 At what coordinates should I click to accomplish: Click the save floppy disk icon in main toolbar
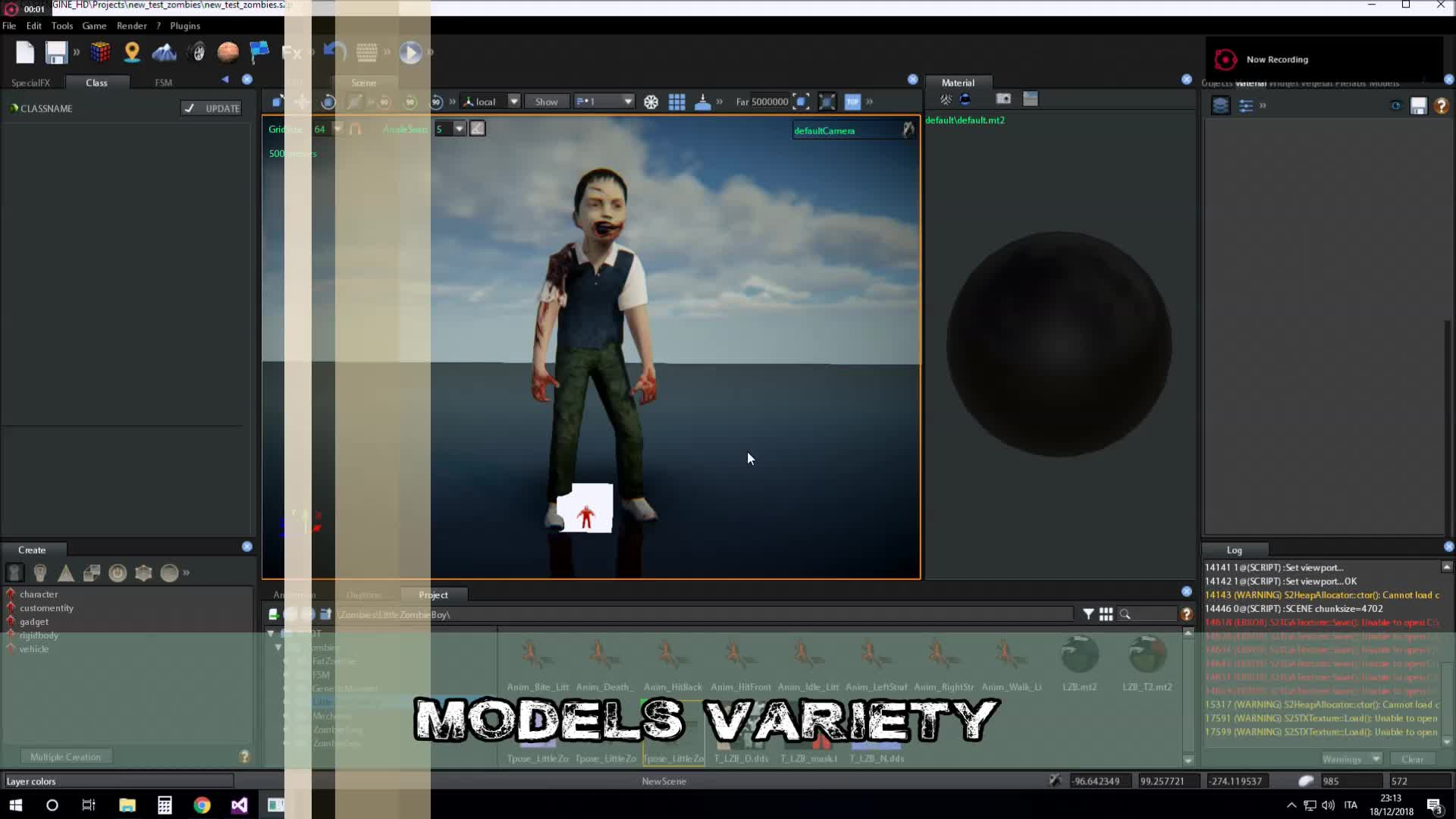[x=55, y=52]
